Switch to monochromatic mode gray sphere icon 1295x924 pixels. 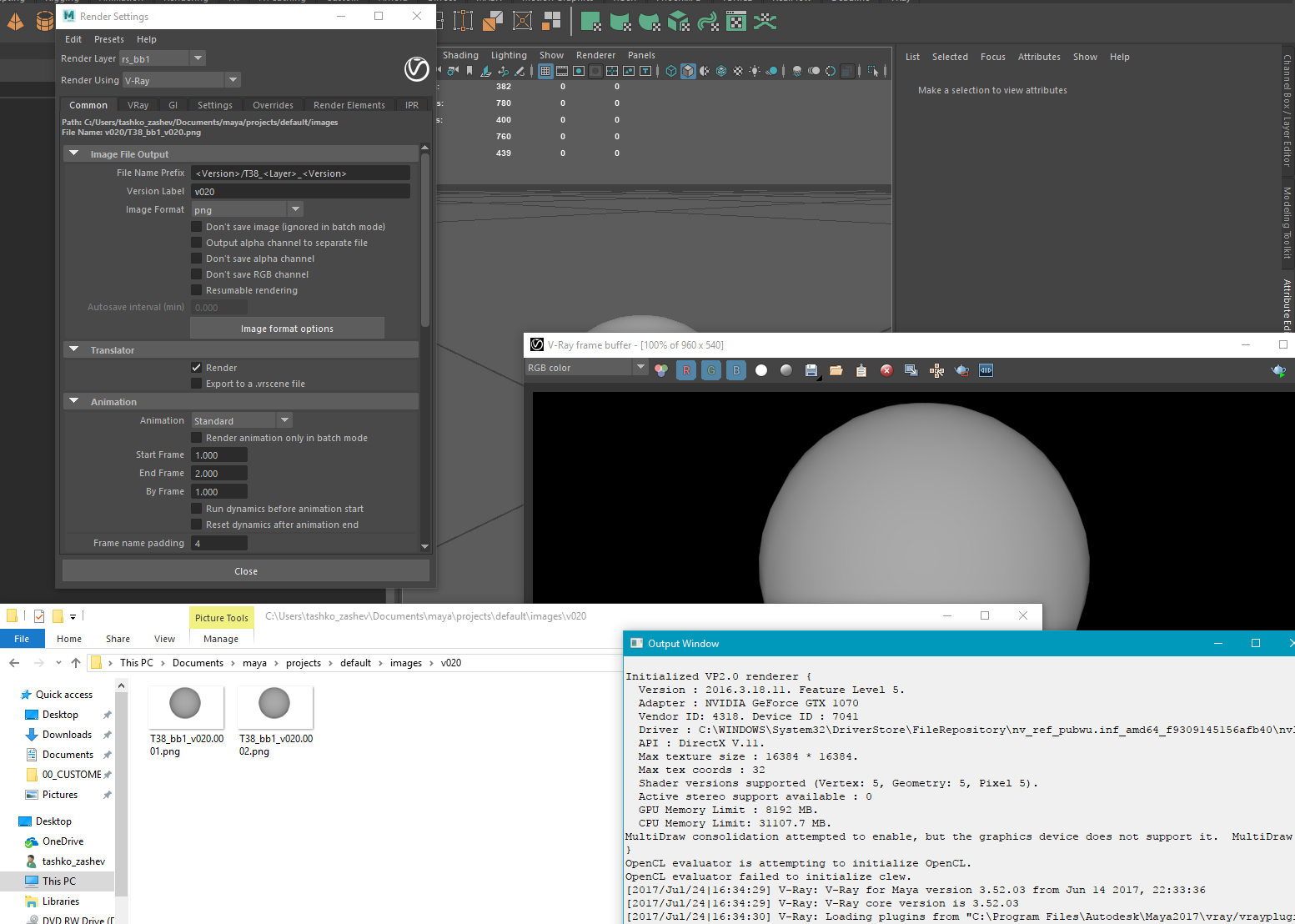click(786, 370)
